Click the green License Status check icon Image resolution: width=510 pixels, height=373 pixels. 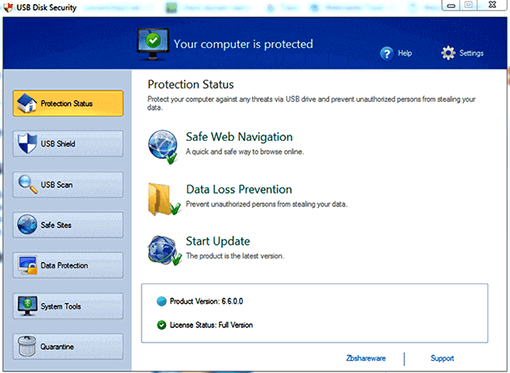coord(161,325)
